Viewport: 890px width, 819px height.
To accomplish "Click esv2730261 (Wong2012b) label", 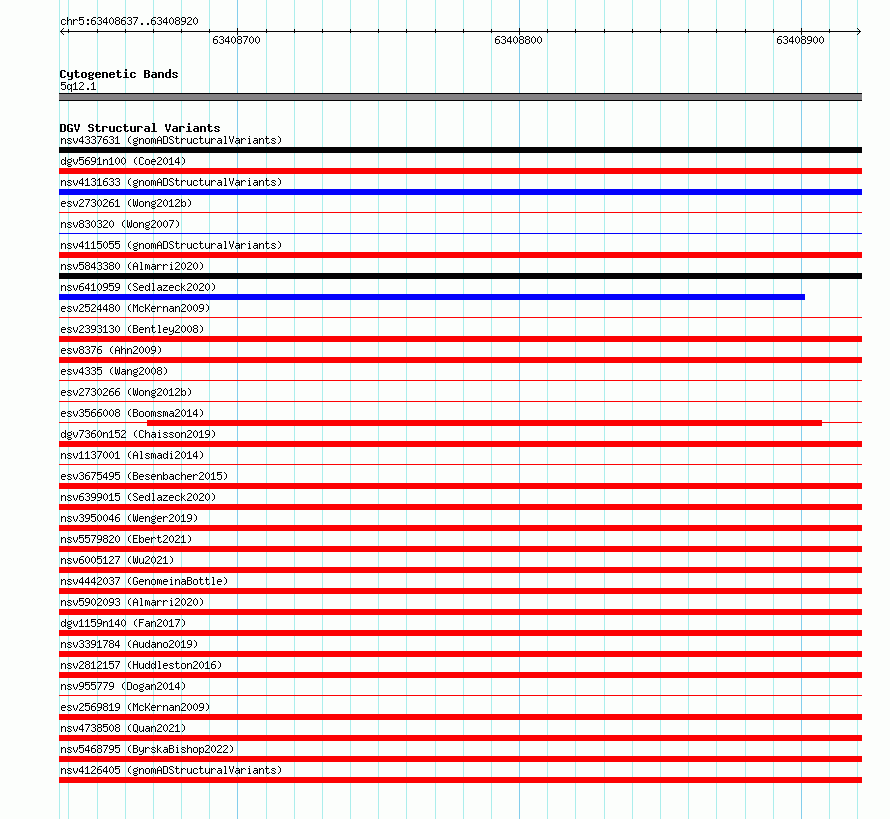I will pos(126,203).
